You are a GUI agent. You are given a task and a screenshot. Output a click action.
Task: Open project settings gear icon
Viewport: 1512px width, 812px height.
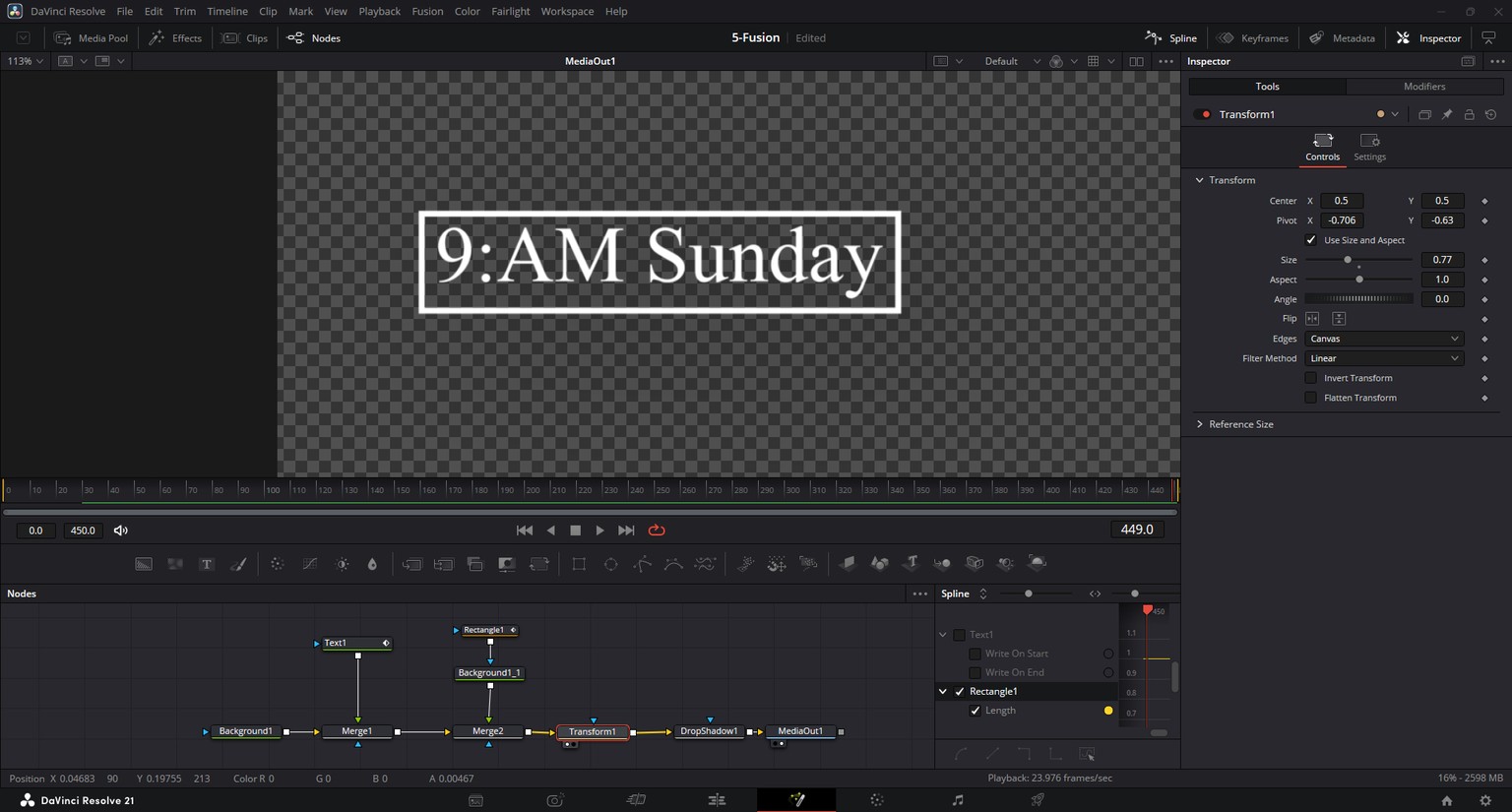[x=1485, y=801]
